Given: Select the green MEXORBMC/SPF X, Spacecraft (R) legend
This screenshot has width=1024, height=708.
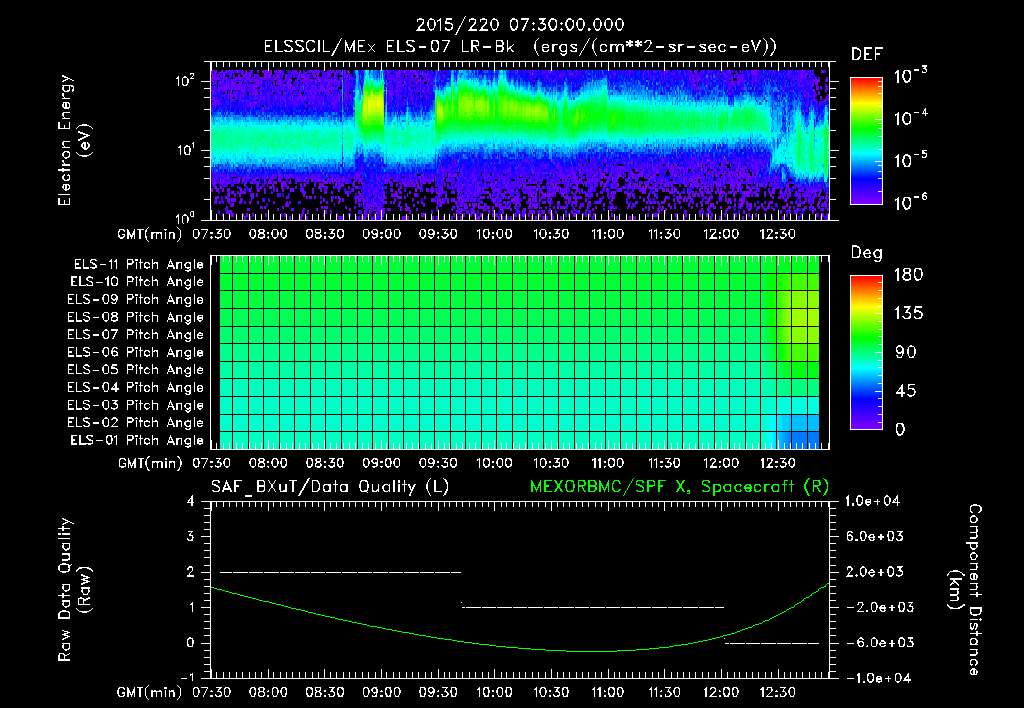Looking at the screenshot, I should (x=679, y=487).
